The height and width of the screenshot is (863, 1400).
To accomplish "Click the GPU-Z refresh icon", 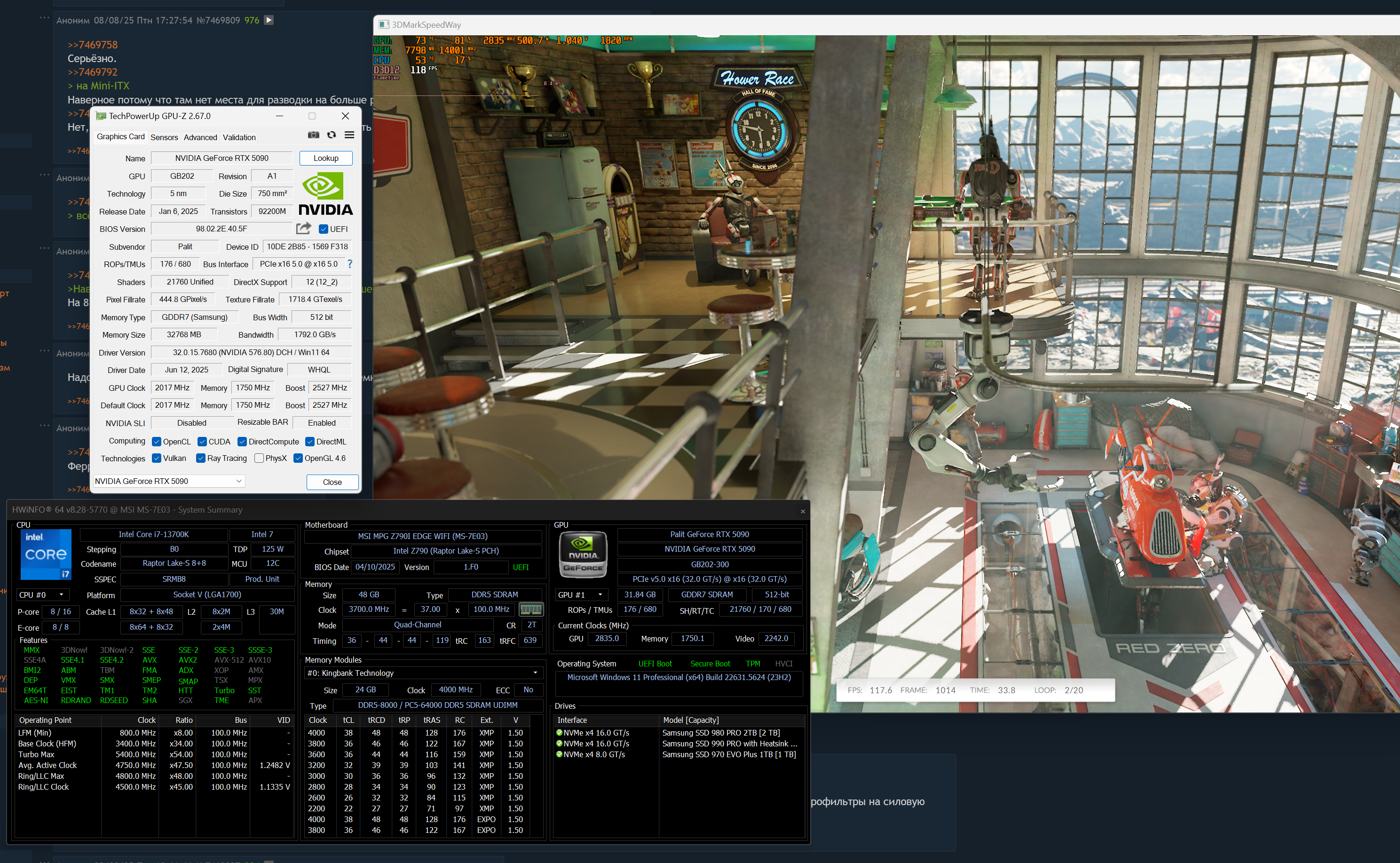I will click(332, 135).
